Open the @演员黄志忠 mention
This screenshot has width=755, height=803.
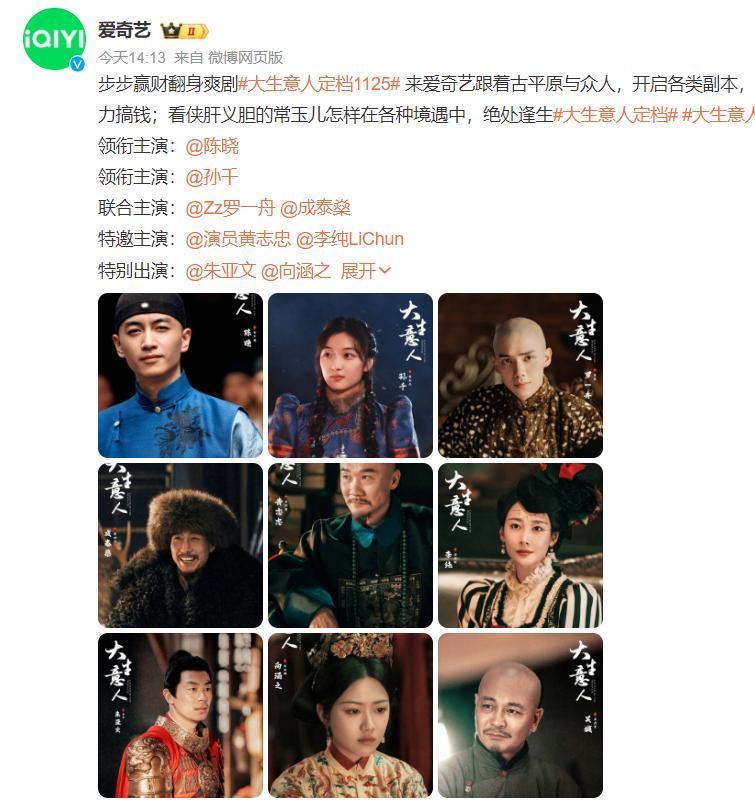point(238,239)
